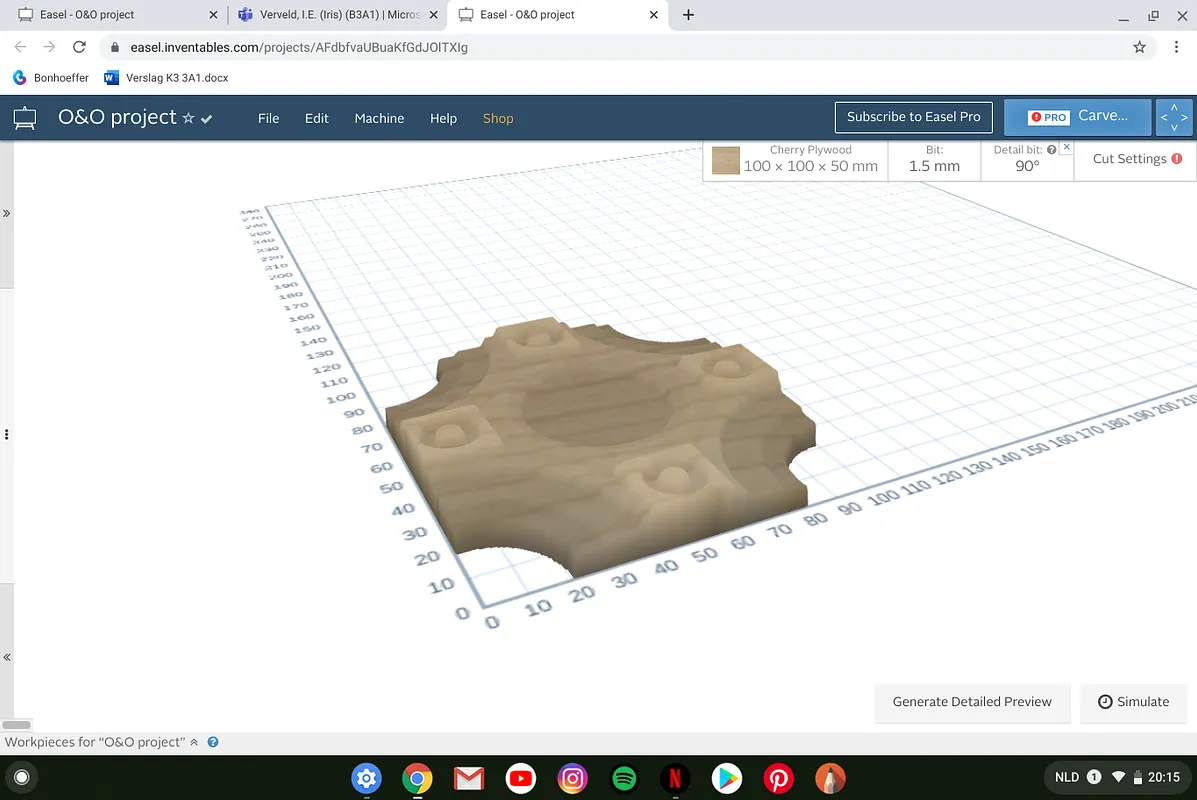This screenshot has width=1197, height=800.
Task: Open the Machine menu
Action: point(379,118)
